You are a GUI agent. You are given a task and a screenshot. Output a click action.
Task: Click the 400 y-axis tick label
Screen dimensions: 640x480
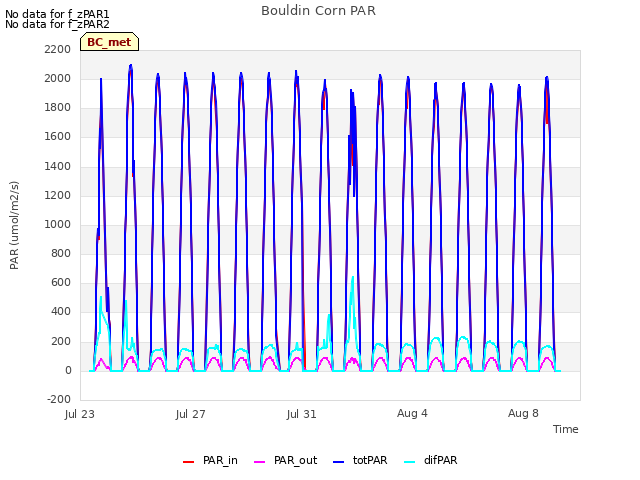pos(61,312)
